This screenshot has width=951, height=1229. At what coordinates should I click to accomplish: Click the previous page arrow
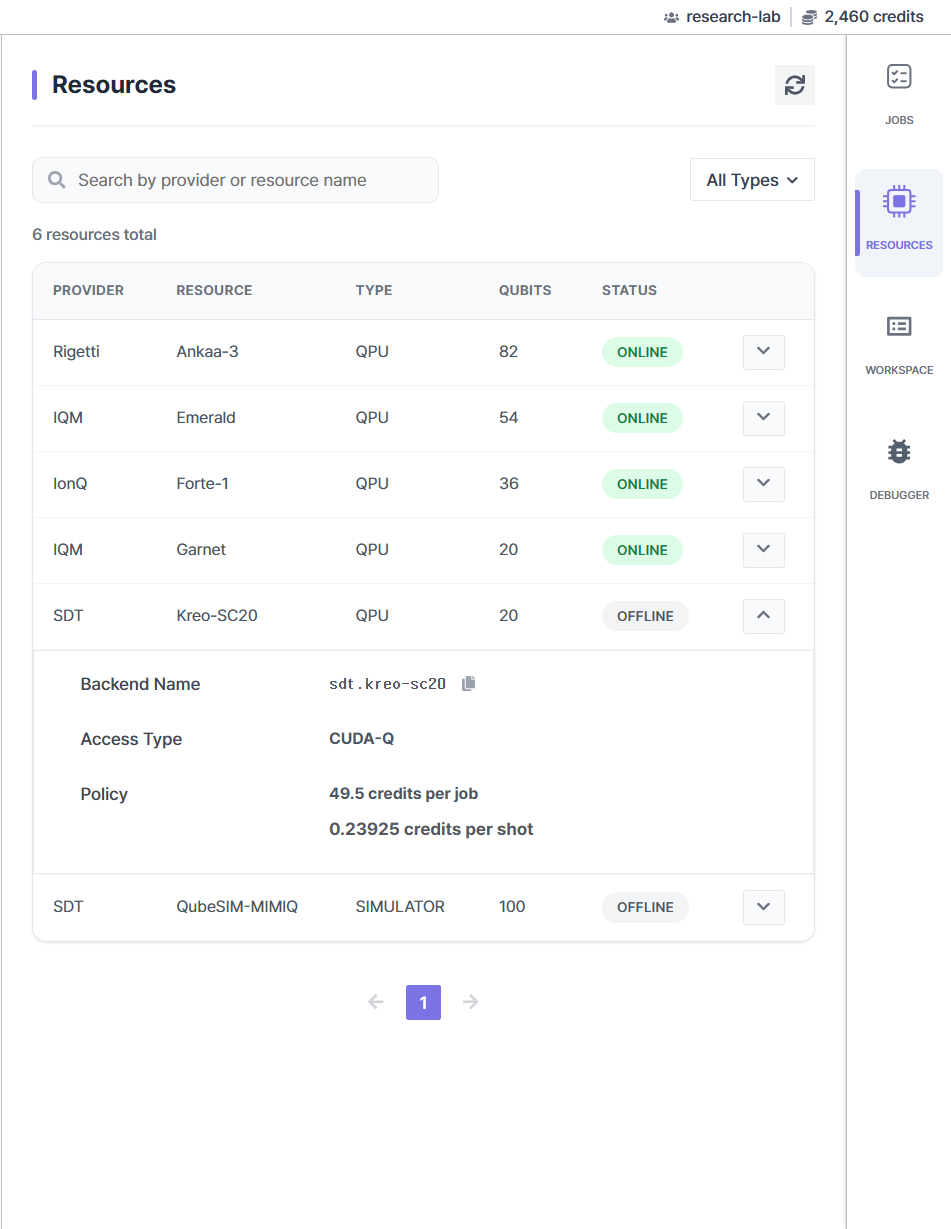[376, 1002]
